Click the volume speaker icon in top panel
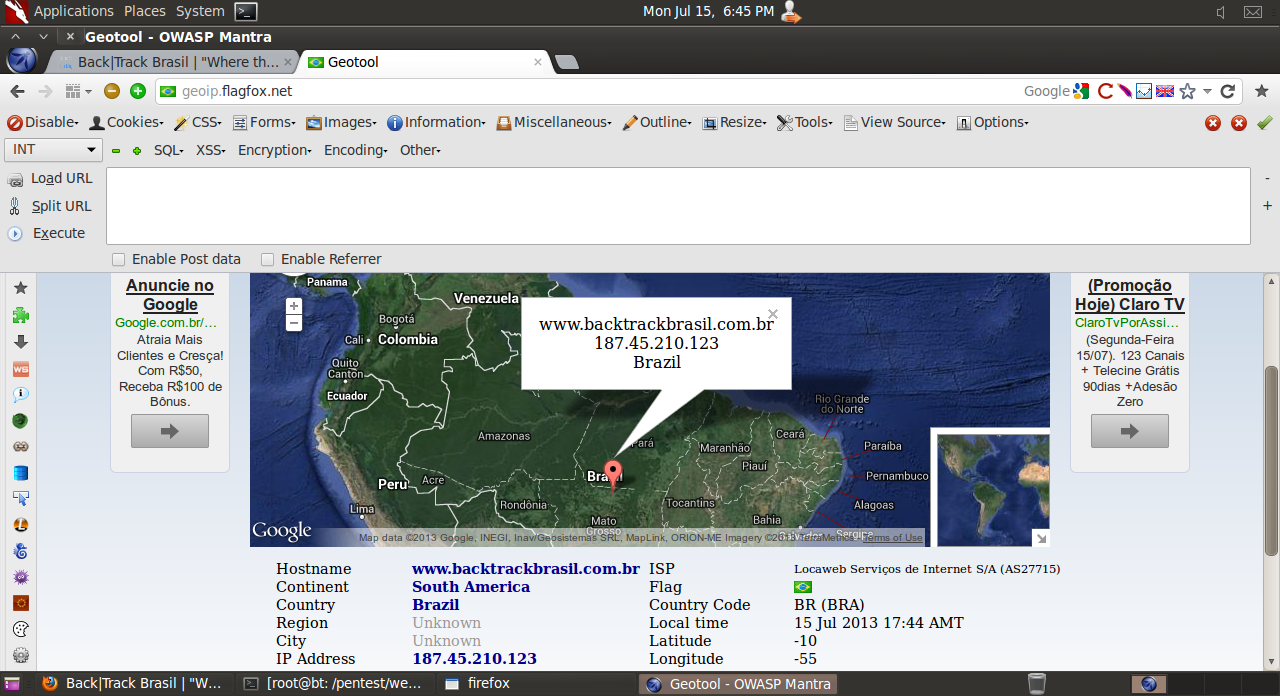Image resolution: width=1280 pixels, height=696 pixels. click(1221, 12)
